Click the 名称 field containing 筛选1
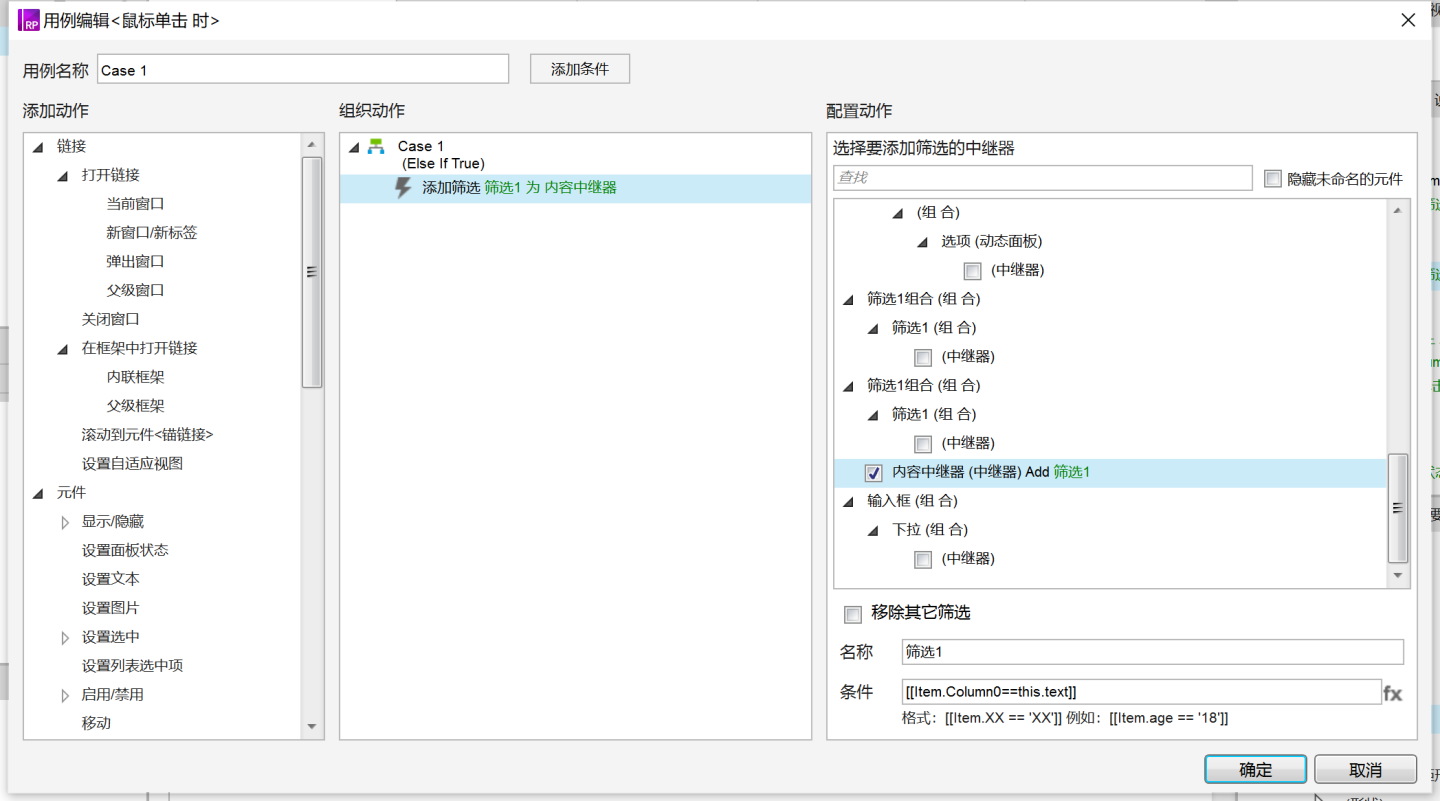Viewport: 1440px width, 801px height. point(1152,652)
